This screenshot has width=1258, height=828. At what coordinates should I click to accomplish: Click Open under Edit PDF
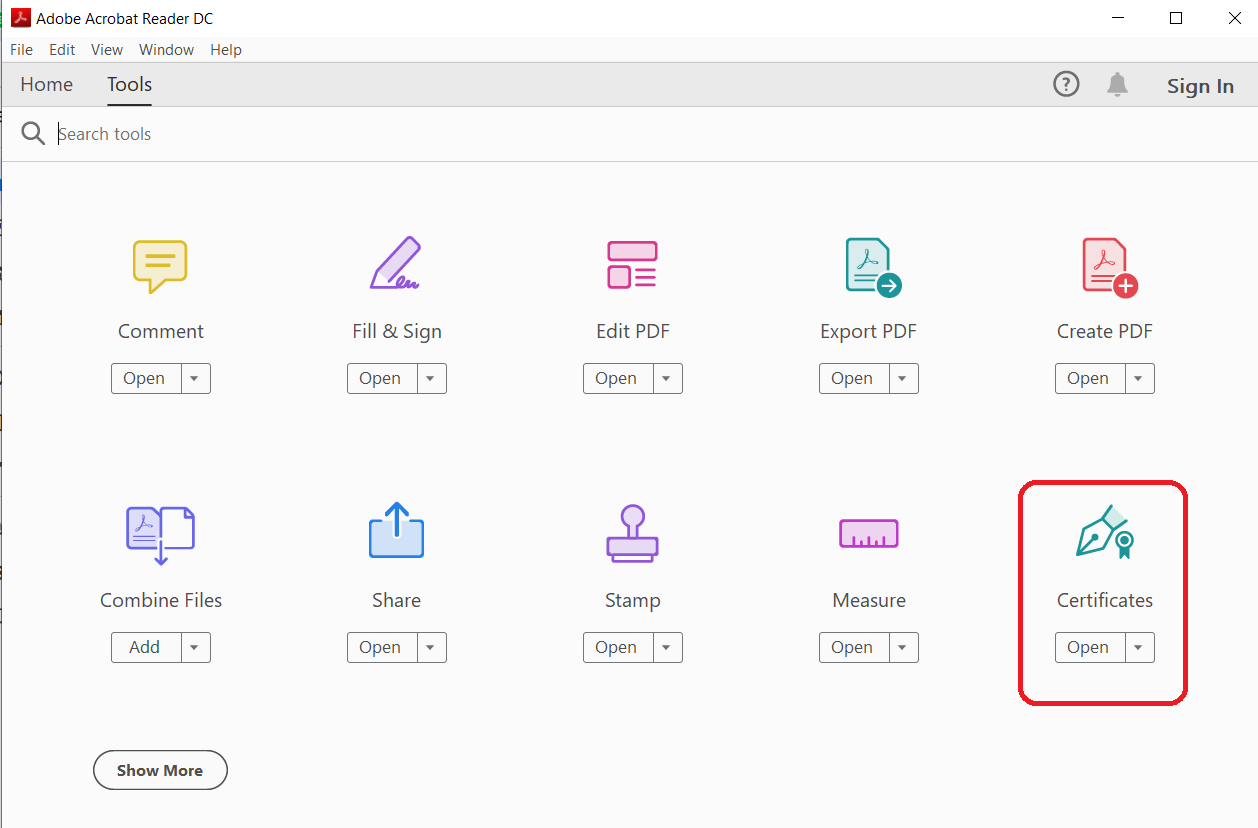point(617,379)
